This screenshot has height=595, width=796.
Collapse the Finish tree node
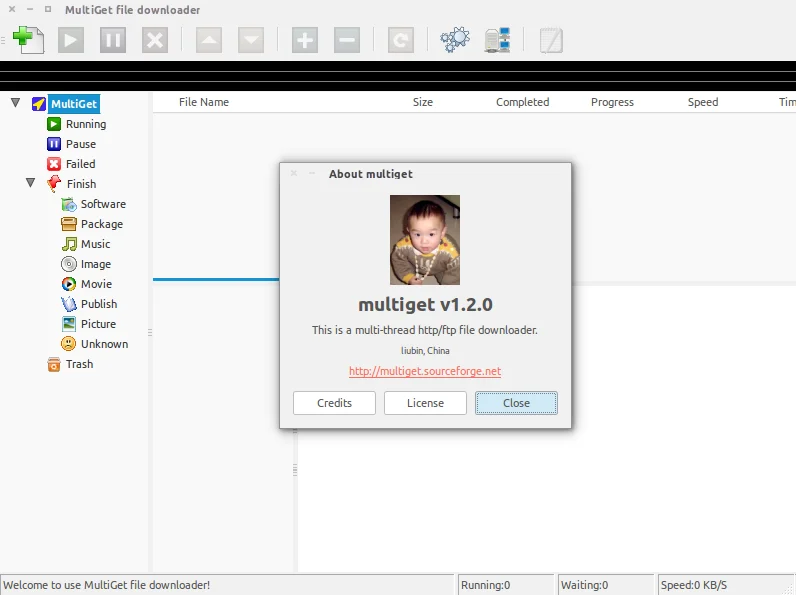pos(30,183)
